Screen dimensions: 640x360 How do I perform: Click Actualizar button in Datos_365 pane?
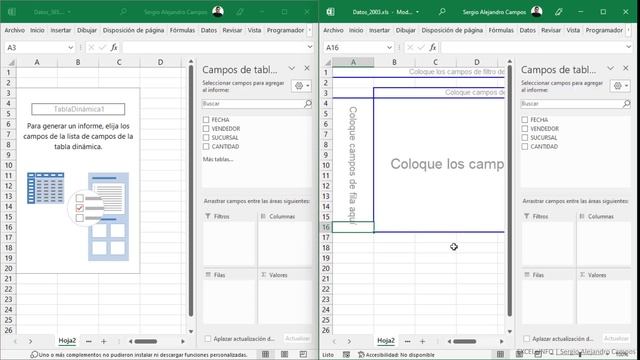pyautogui.click(x=298, y=338)
